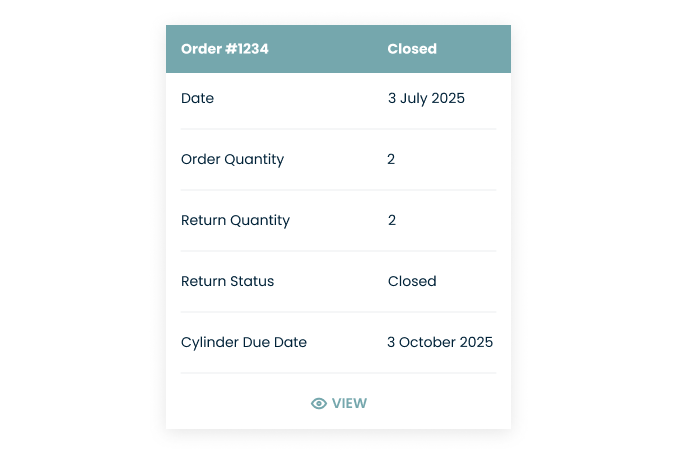Click the eye icon beside VIEW

point(319,404)
